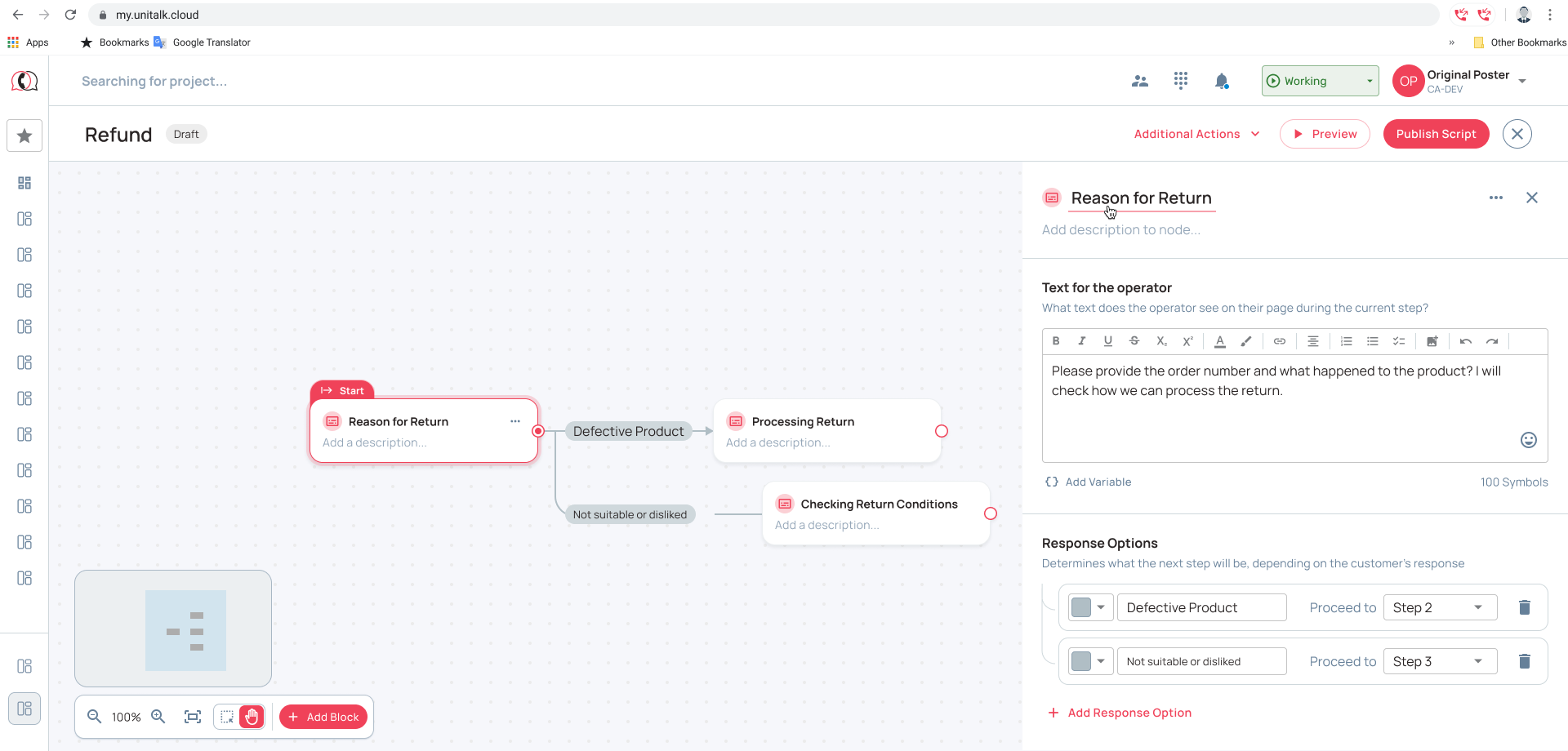Zoom out the canvas

[95, 717]
